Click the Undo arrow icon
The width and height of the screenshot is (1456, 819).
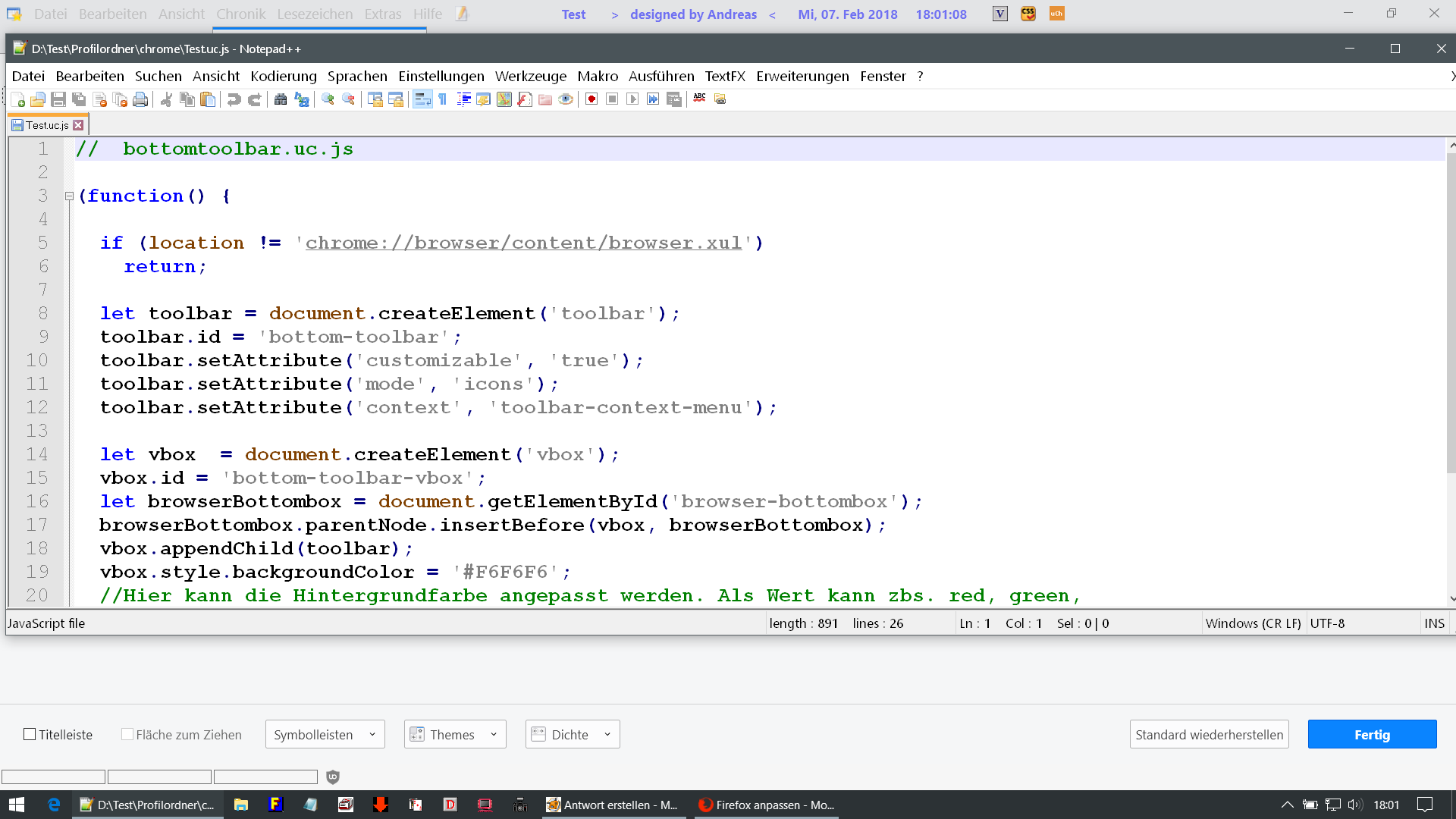(x=234, y=99)
